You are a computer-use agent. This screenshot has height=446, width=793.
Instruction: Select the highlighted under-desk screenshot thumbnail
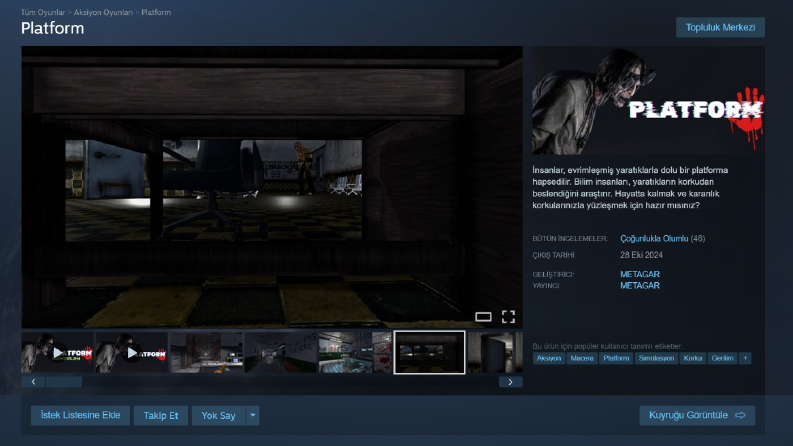coord(429,352)
